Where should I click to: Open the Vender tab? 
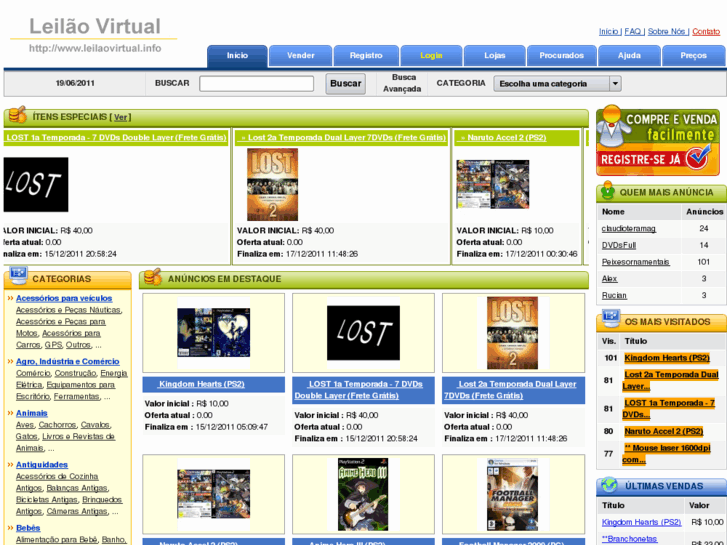point(300,56)
